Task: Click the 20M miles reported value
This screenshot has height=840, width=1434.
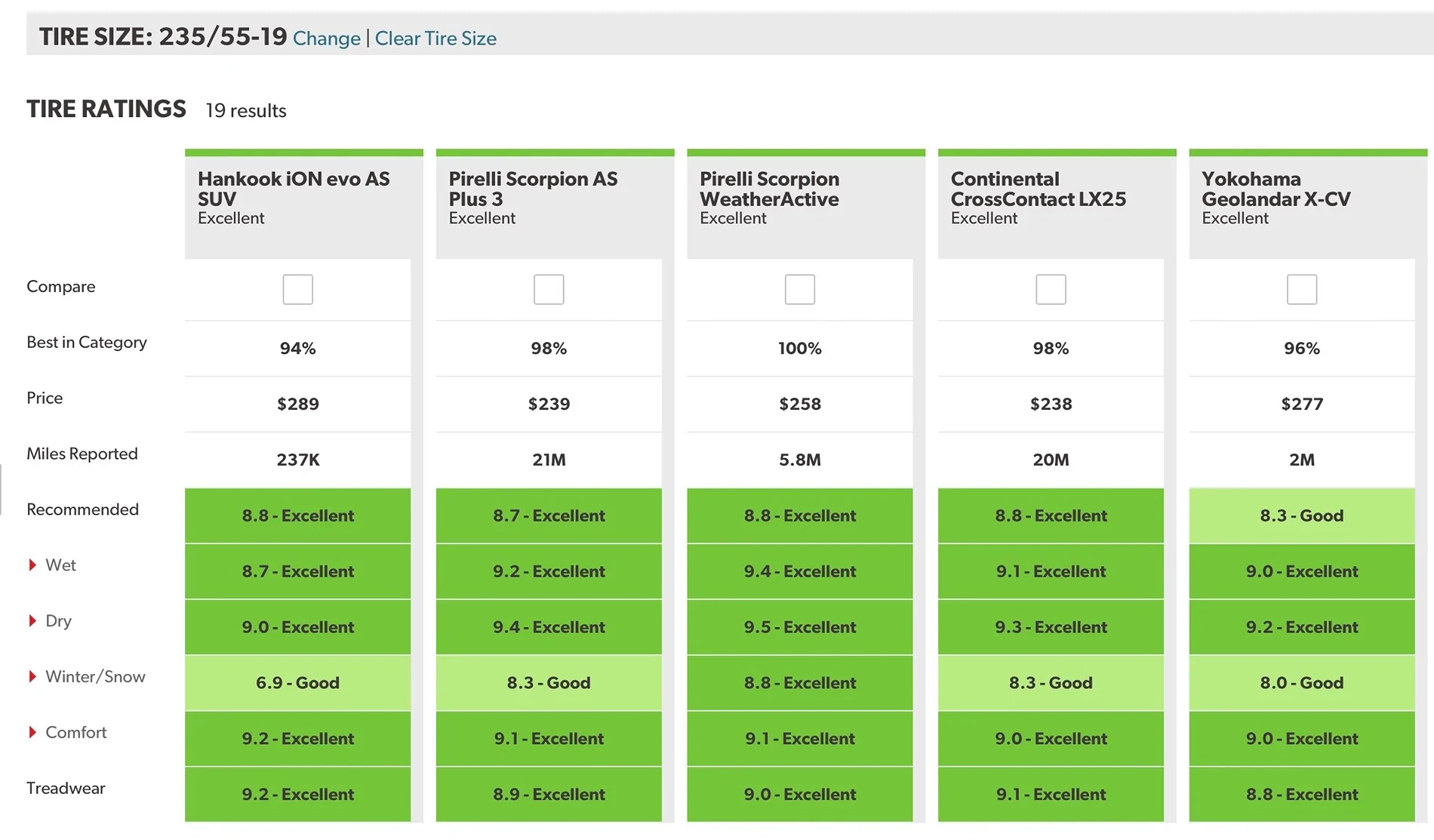Action: pyautogui.click(x=1051, y=460)
